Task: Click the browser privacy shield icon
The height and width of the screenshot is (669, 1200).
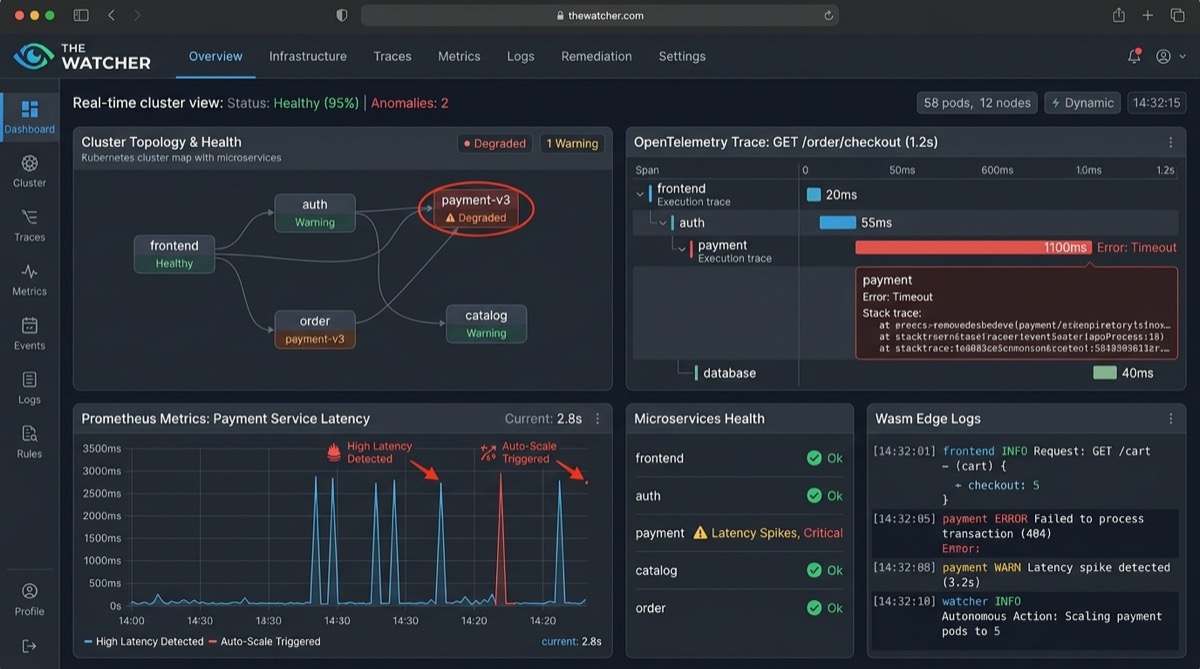Action: coord(342,15)
